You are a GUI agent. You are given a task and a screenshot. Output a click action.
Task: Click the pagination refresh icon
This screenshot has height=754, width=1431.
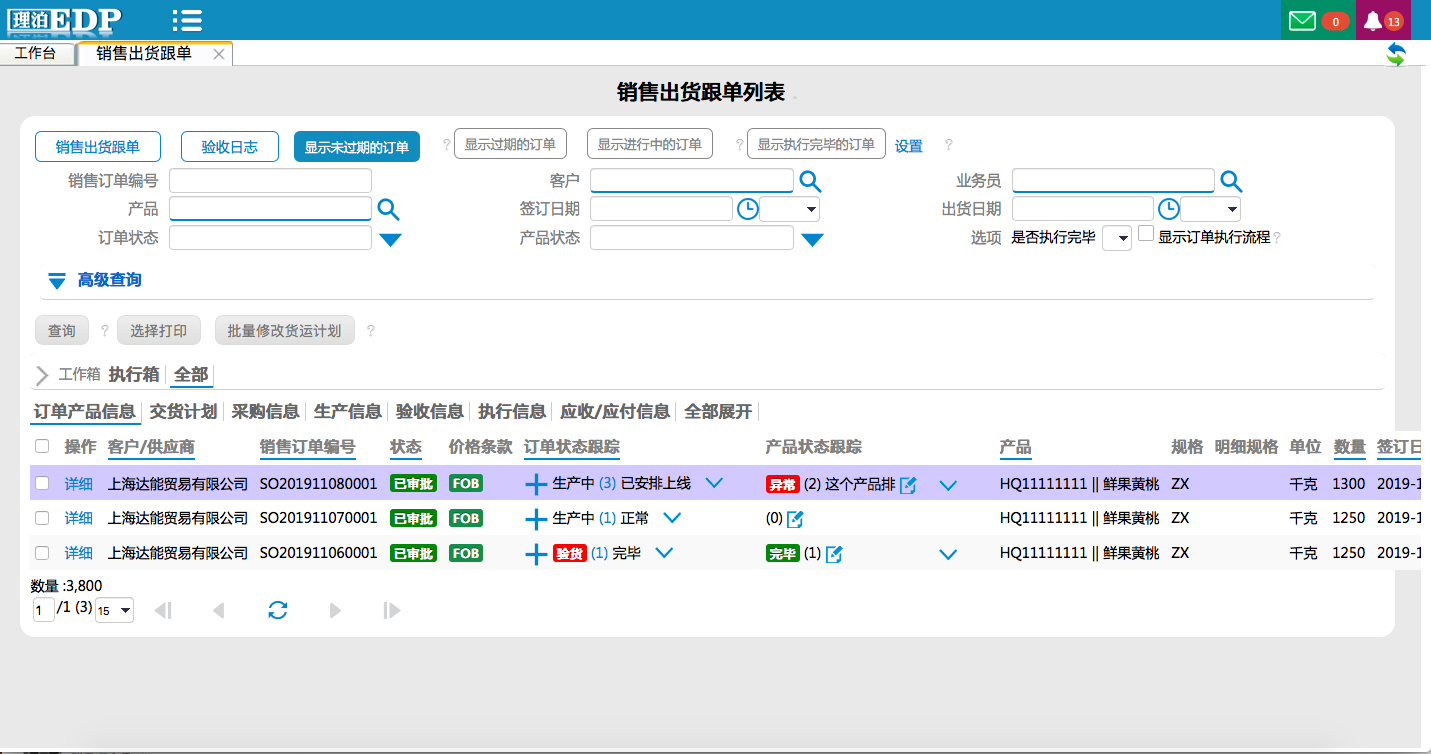tap(278, 610)
